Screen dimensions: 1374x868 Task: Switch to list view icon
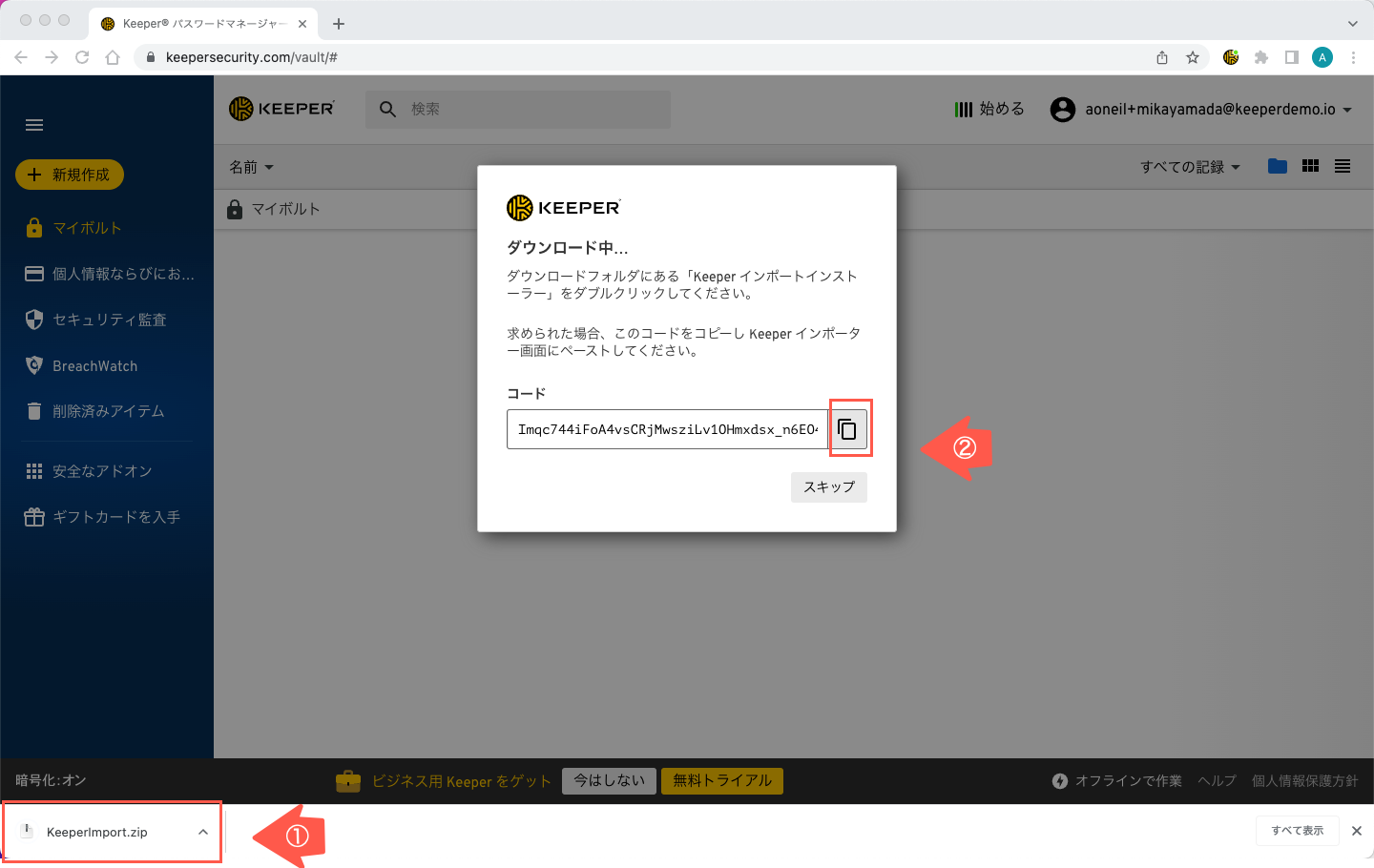tap(1343, 166)
